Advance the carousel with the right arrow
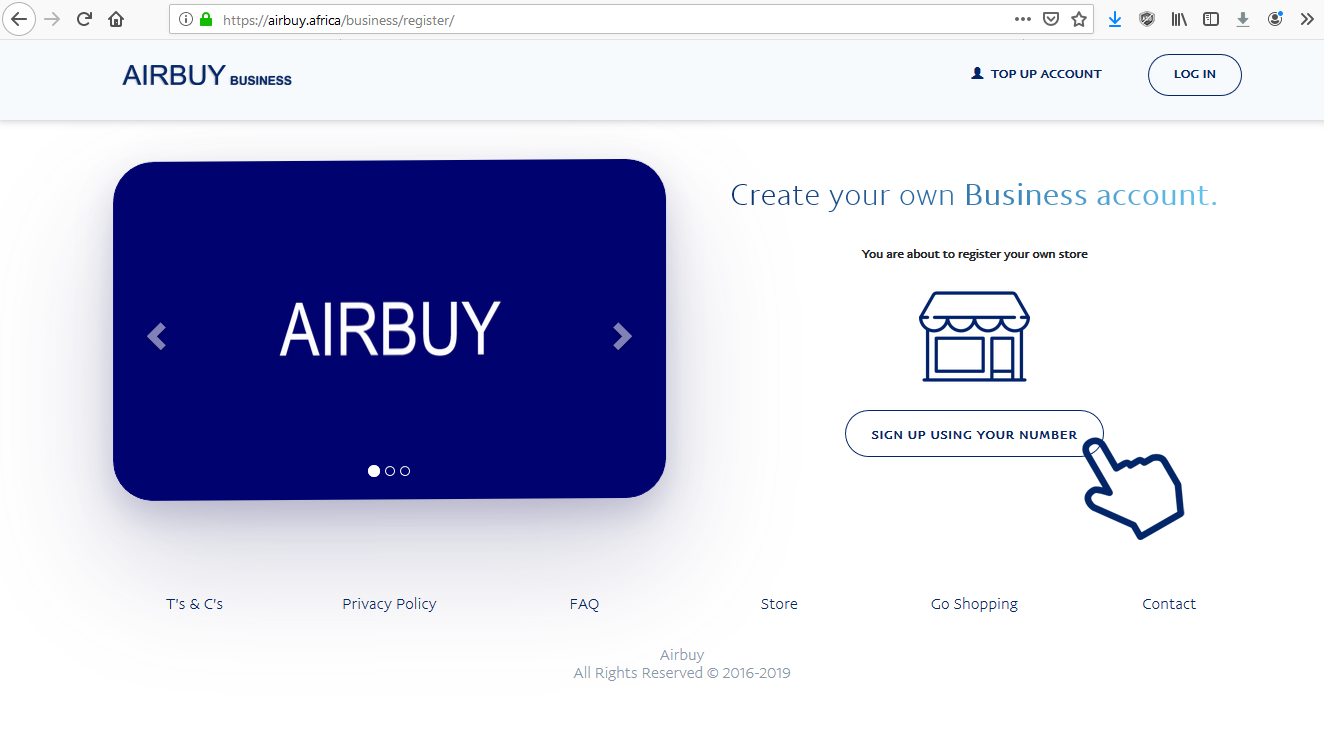 [622, 336]
